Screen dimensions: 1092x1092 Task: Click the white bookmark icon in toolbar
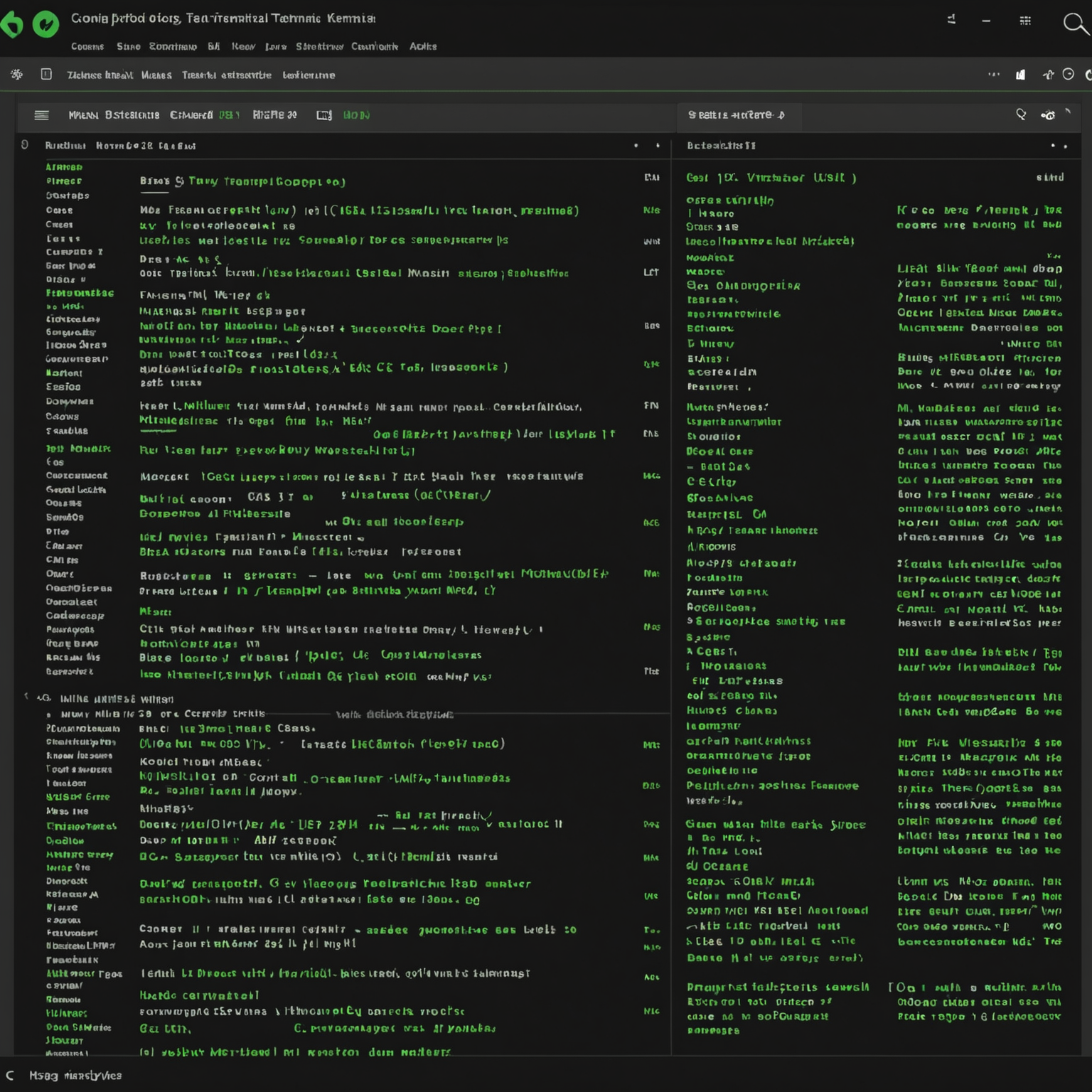[x=1021, y=74]
